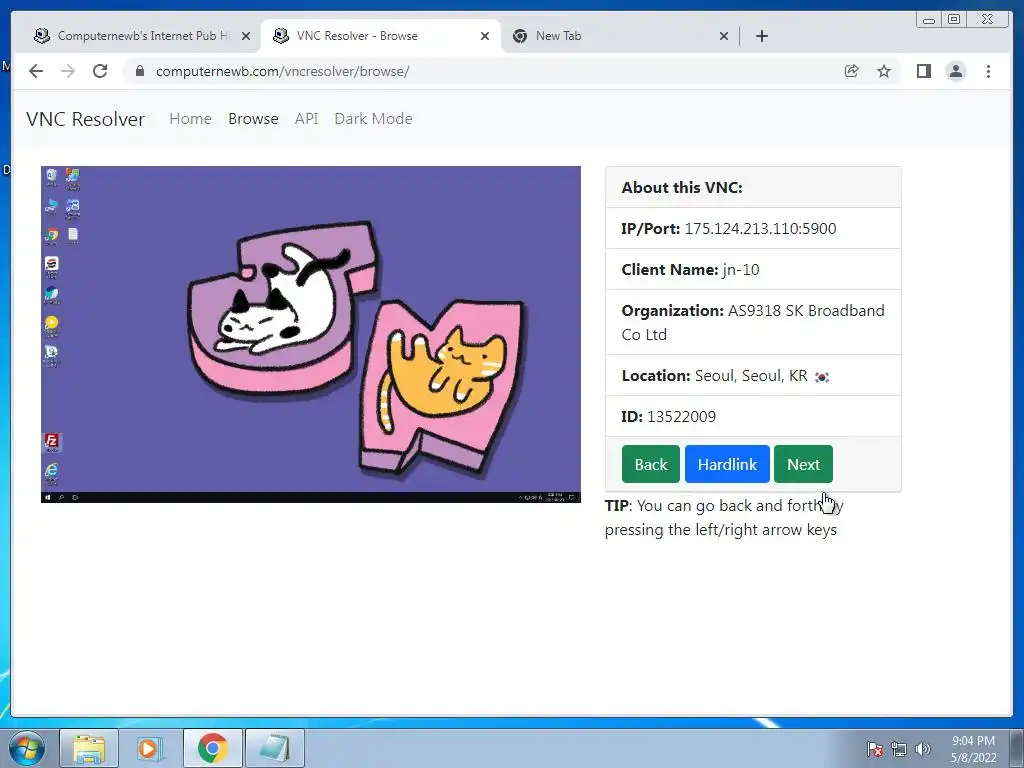Share this page via share icon
Image resolution: width=1024 pixels, height=768 pixels.
pyautogui.click(x=852, y=71)
